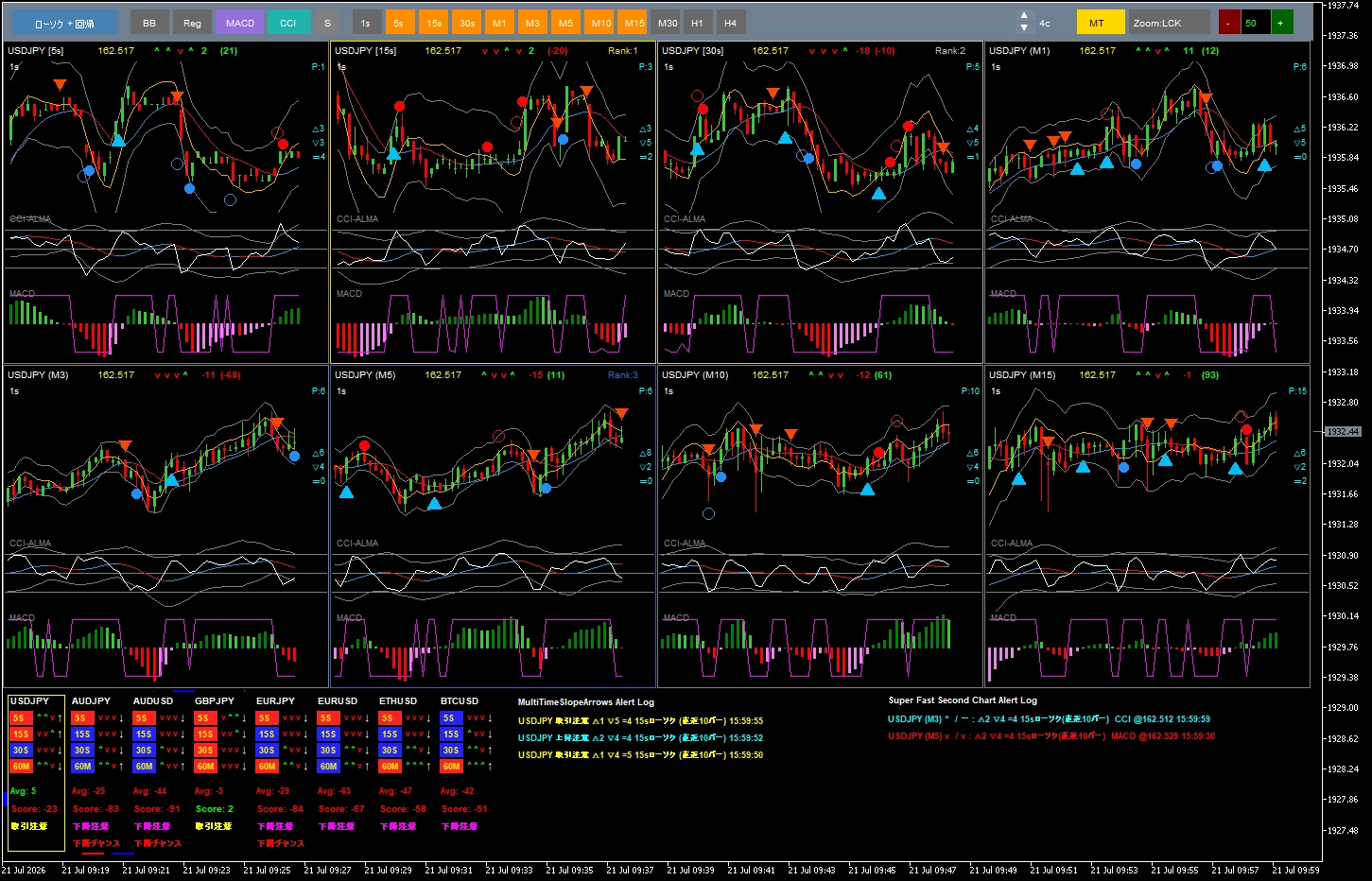Click the Score: 2 value under GBPJPY

(x=215, y=809)
